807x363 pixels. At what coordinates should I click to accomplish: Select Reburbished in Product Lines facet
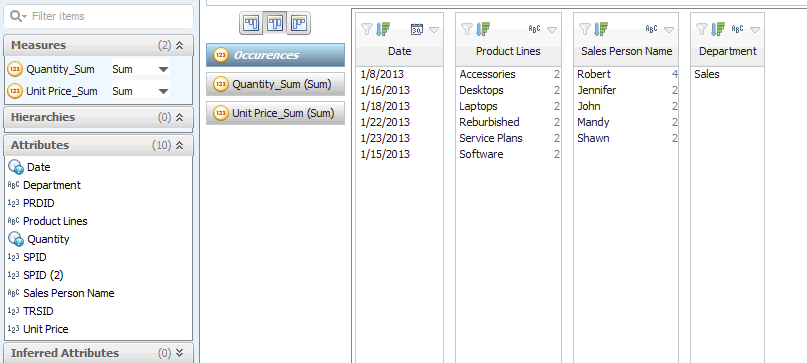tap(489, 122)
